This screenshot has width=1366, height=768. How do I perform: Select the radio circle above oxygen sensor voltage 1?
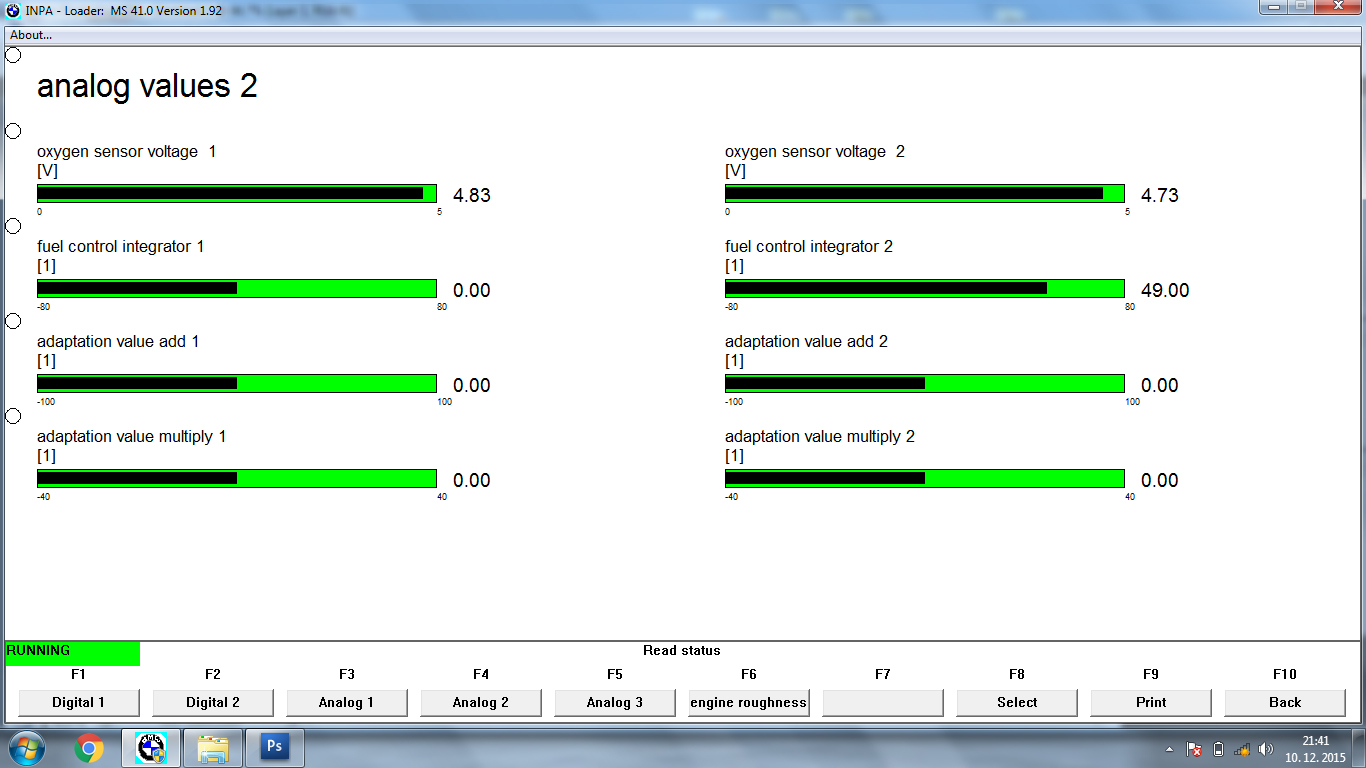click(13, 131)
